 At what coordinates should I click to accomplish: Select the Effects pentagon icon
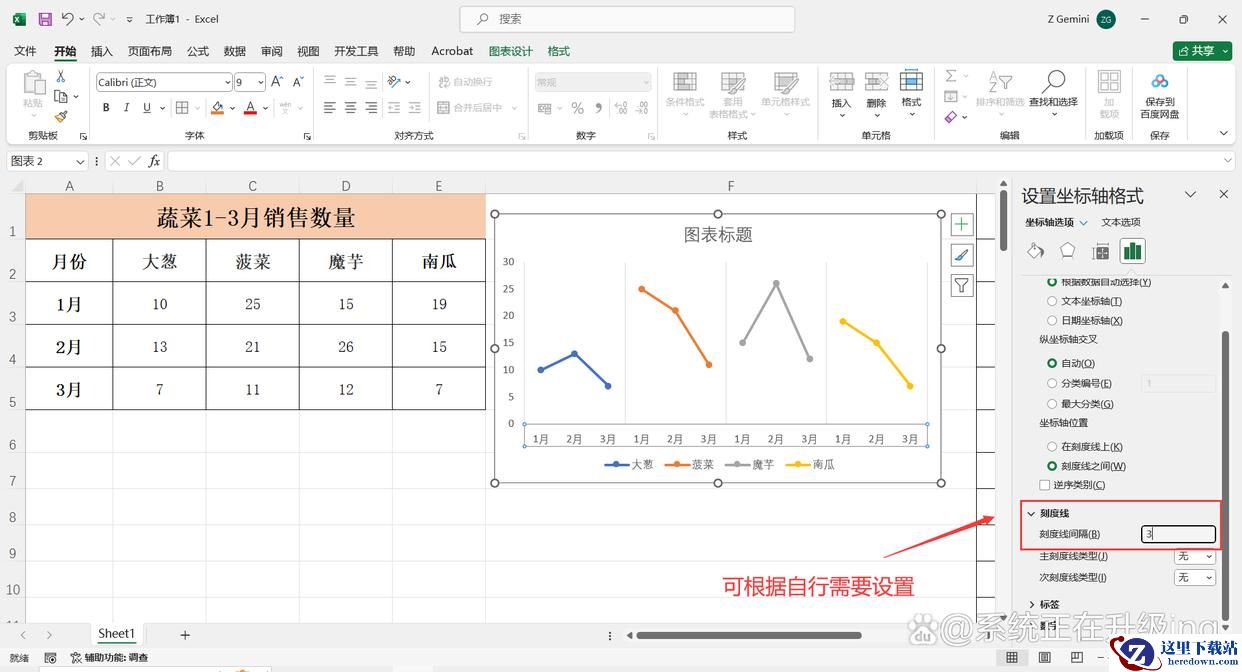click(x=1068, y=251)
